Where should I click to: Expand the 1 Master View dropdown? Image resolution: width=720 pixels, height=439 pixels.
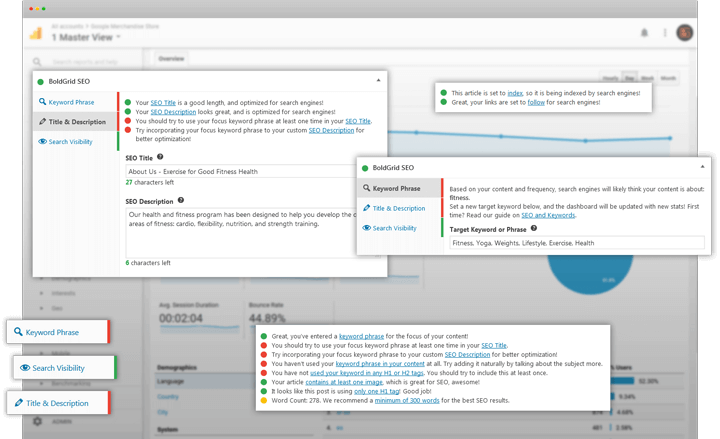[86, 37]
